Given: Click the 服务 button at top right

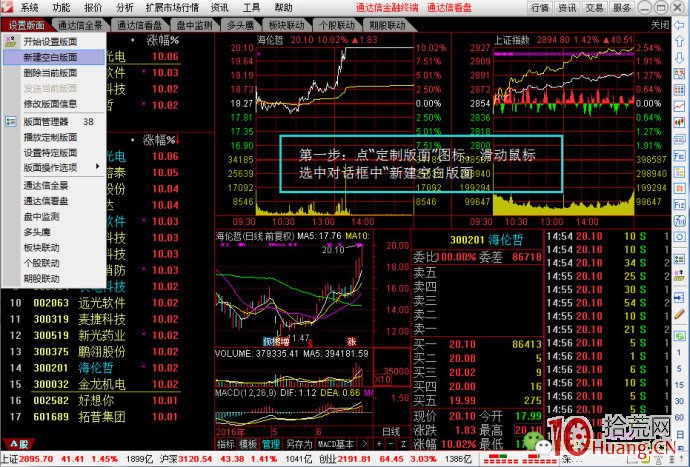Looking at the screenshot, I should [x=621, y=7].
